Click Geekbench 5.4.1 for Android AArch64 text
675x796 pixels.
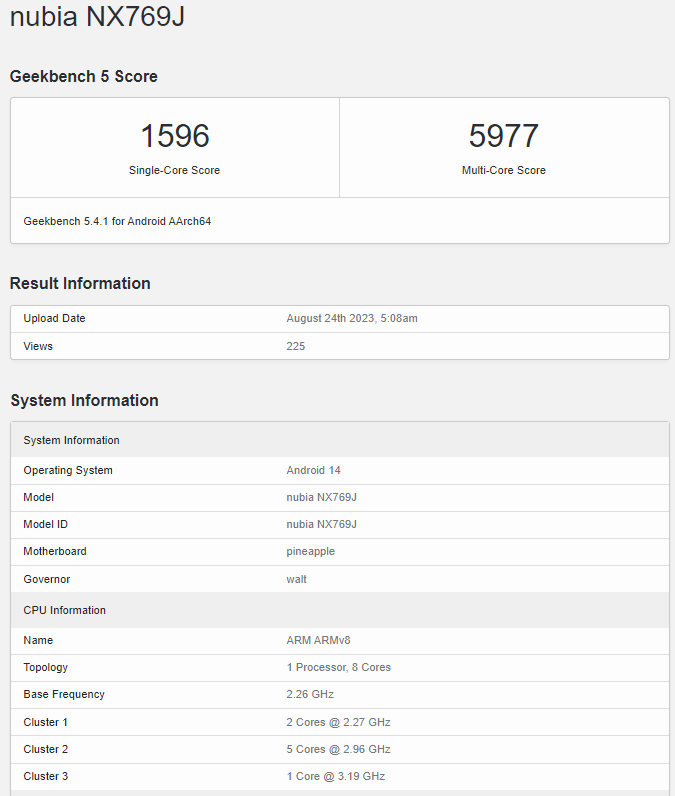click(117, 221)
